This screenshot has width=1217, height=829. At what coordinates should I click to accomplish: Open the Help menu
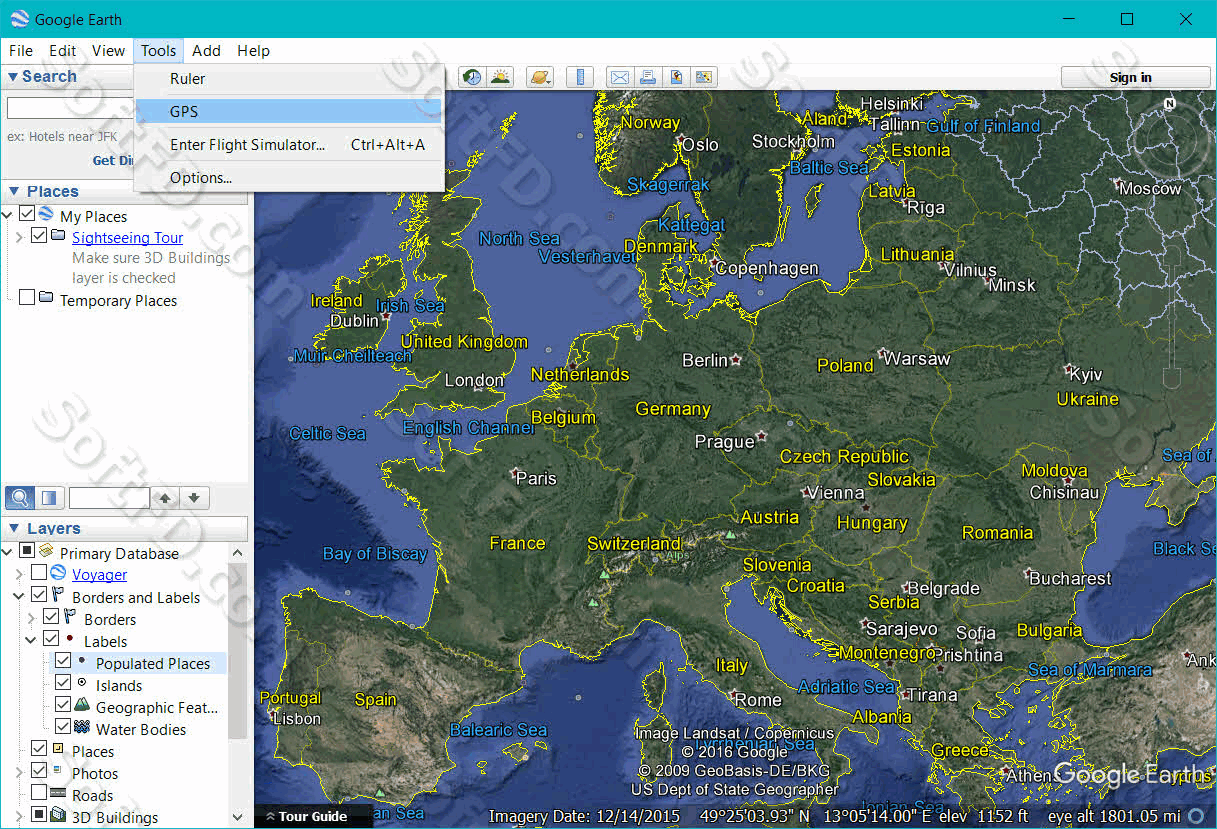click(x=253, y=50)
